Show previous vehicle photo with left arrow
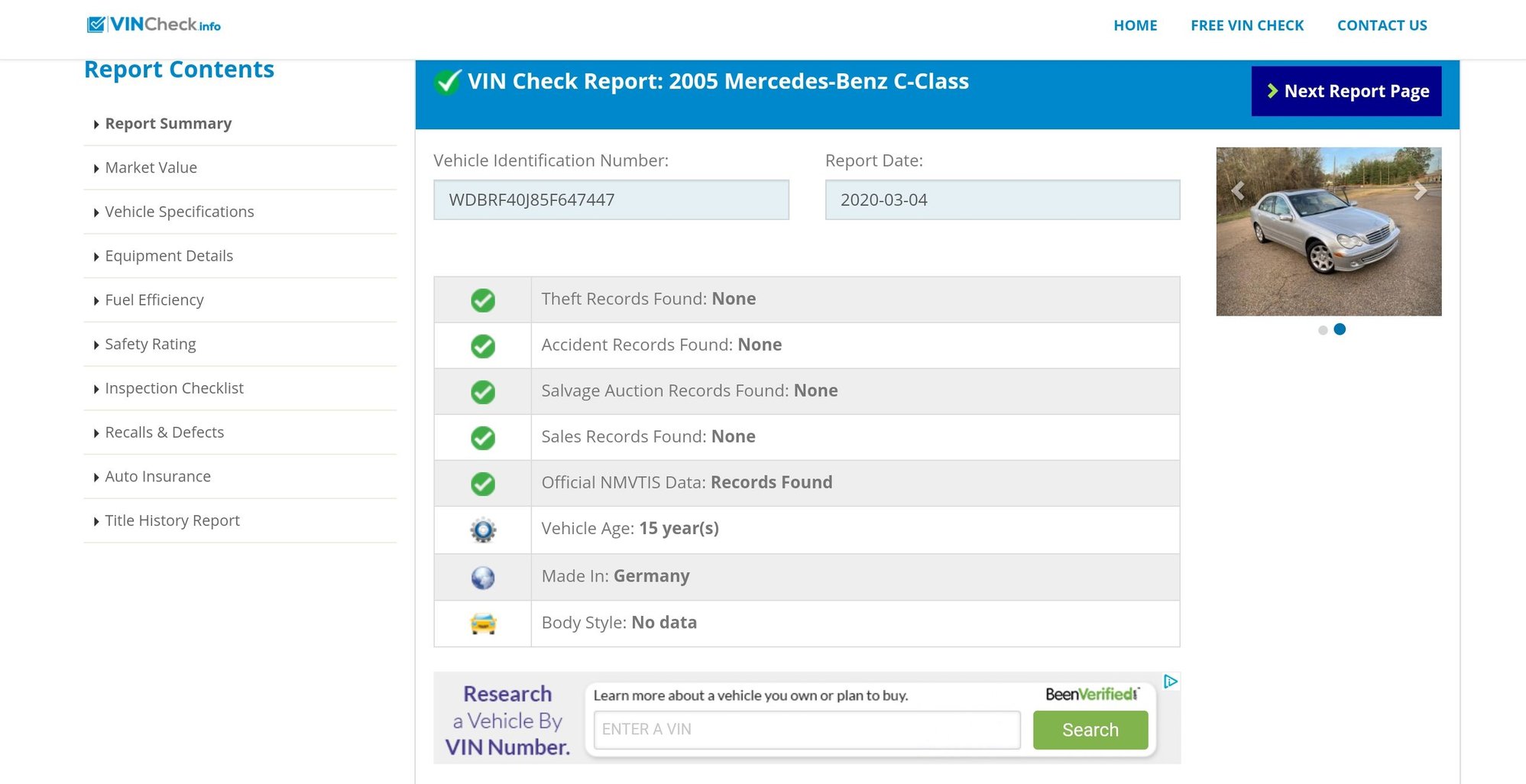Image resolution: width=1526 pixels, height=784 pixels. (x=1238, y=190)
